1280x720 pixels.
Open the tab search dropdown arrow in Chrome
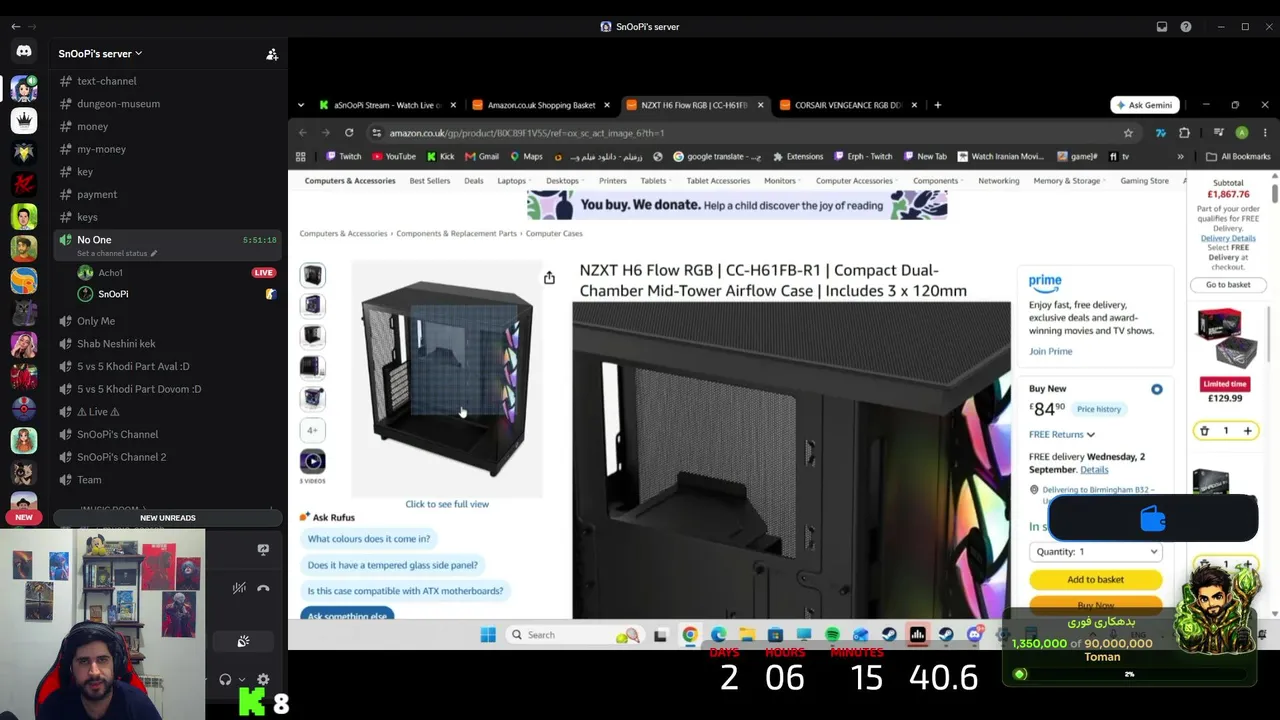301,105
